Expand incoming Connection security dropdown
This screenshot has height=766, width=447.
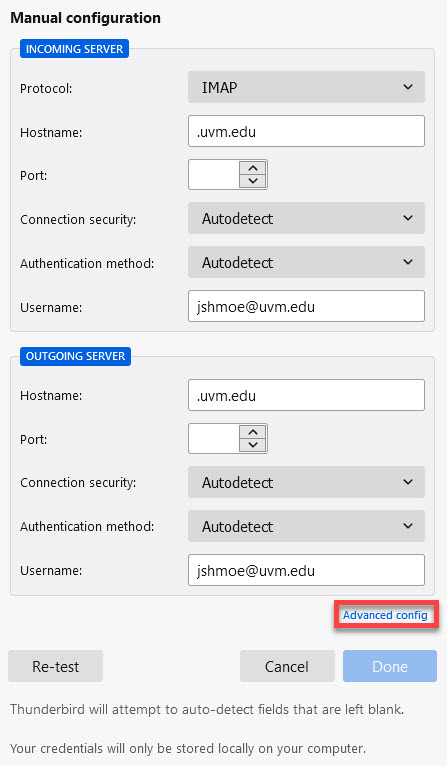click(306, 218)
